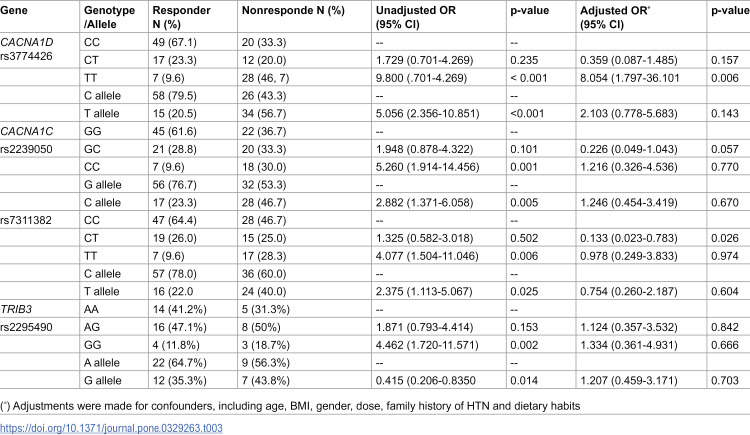Click the footnote about confounder adjustments
The height and width of the screenshot is (435, 750).
click(290, 406)
